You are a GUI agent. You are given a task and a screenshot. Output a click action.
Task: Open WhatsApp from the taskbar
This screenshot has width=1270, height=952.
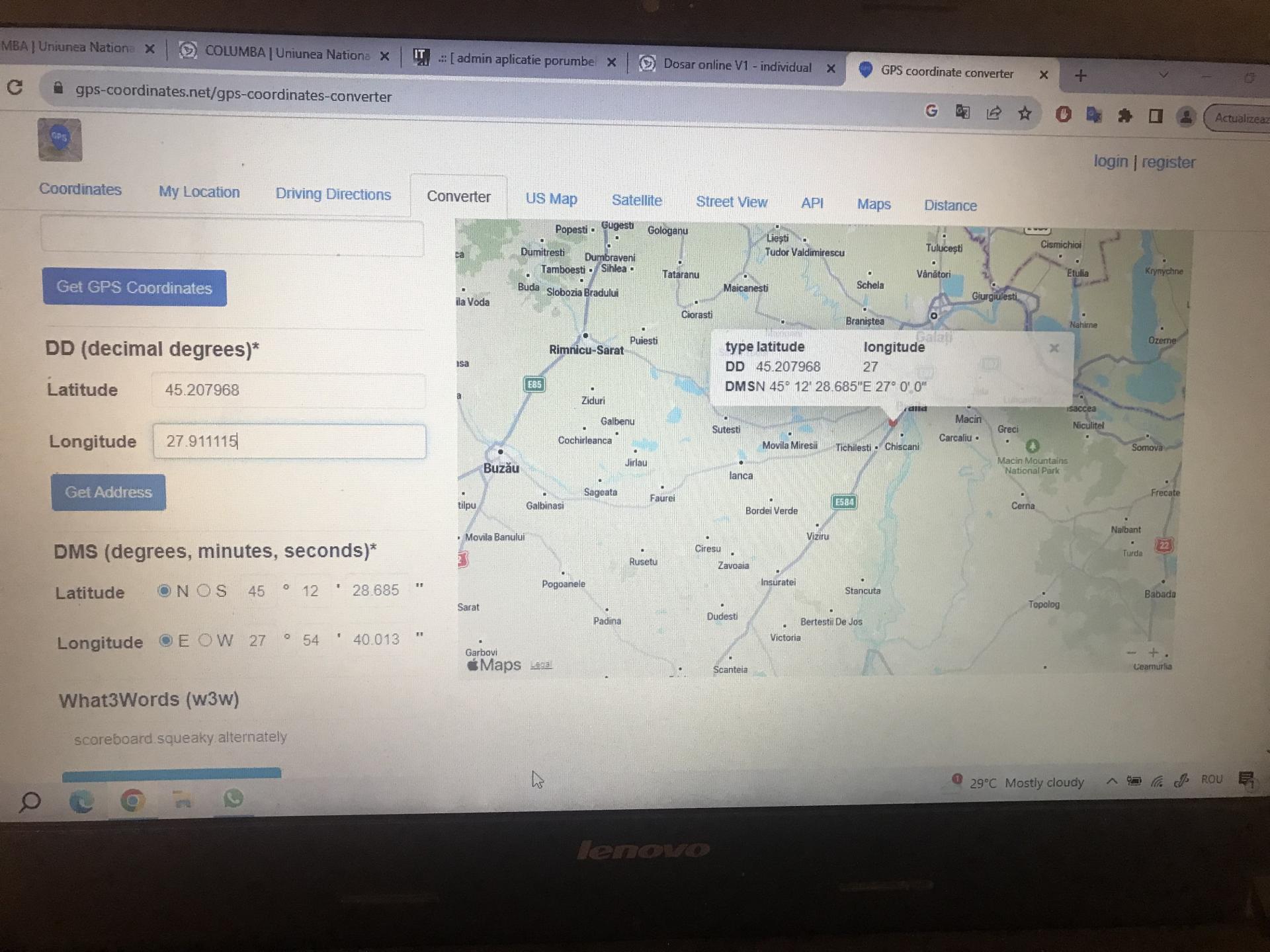click(233, 799)
